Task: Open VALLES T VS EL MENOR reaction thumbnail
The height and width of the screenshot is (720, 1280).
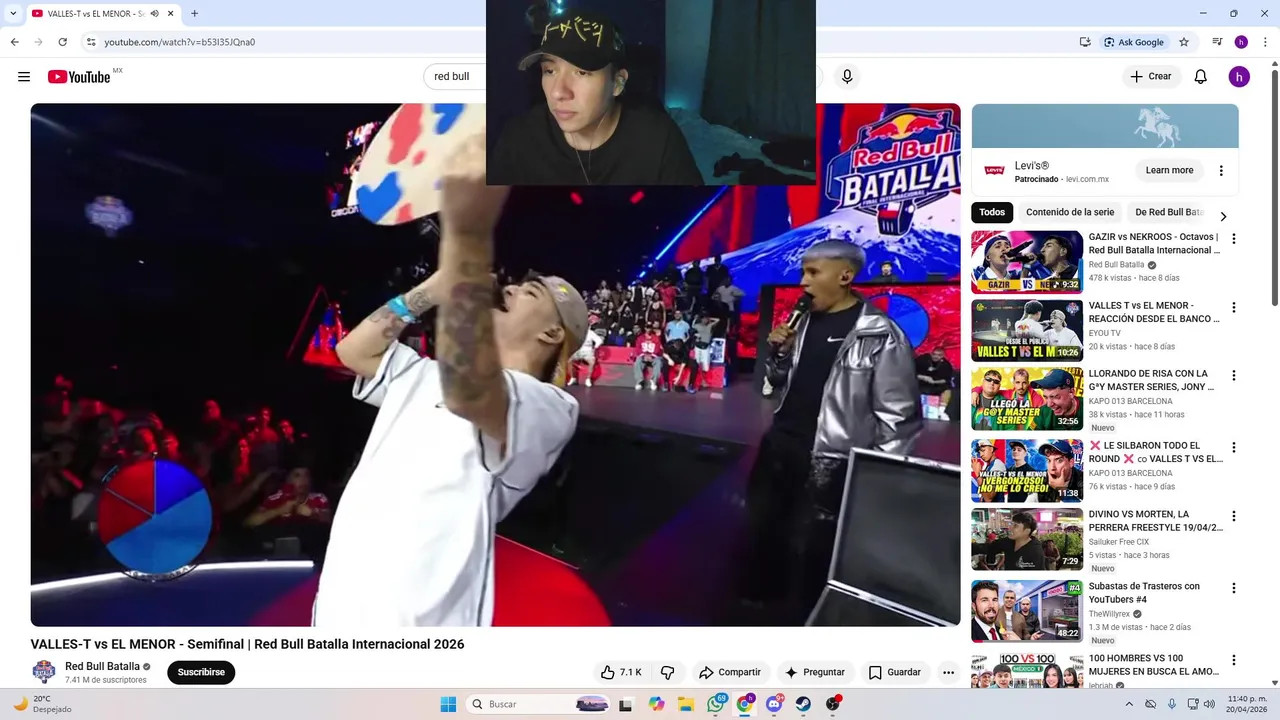Action: coord(1027,330)
